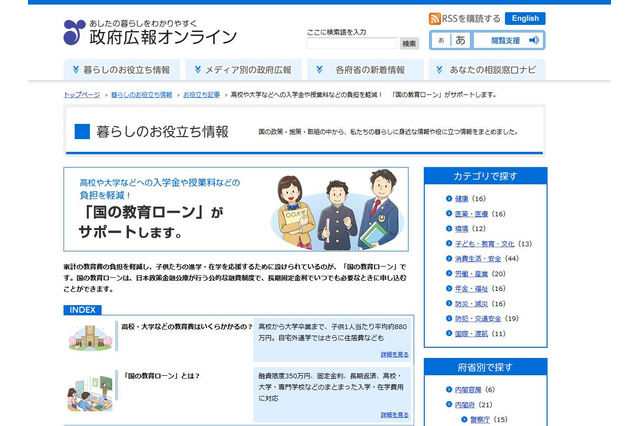Switch site language with English button
This screenshot has height=426, width=640.
coord(525,18)
